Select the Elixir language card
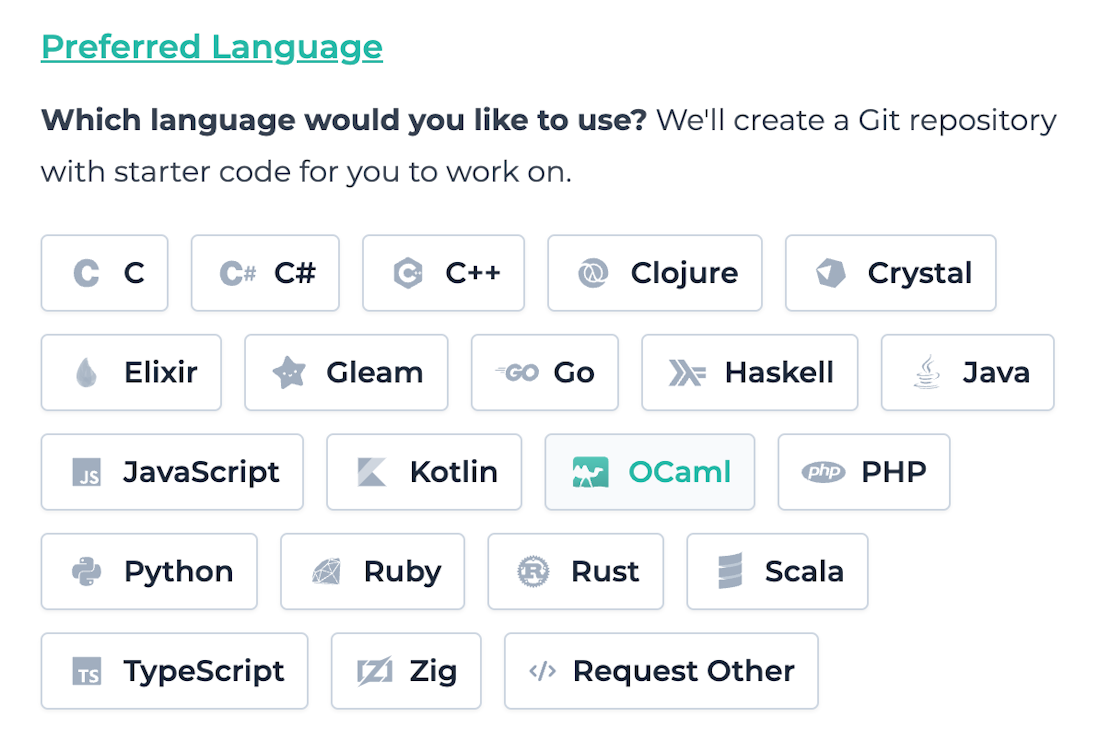This screenshot has height=741, width=1100. tap(131, 372)
